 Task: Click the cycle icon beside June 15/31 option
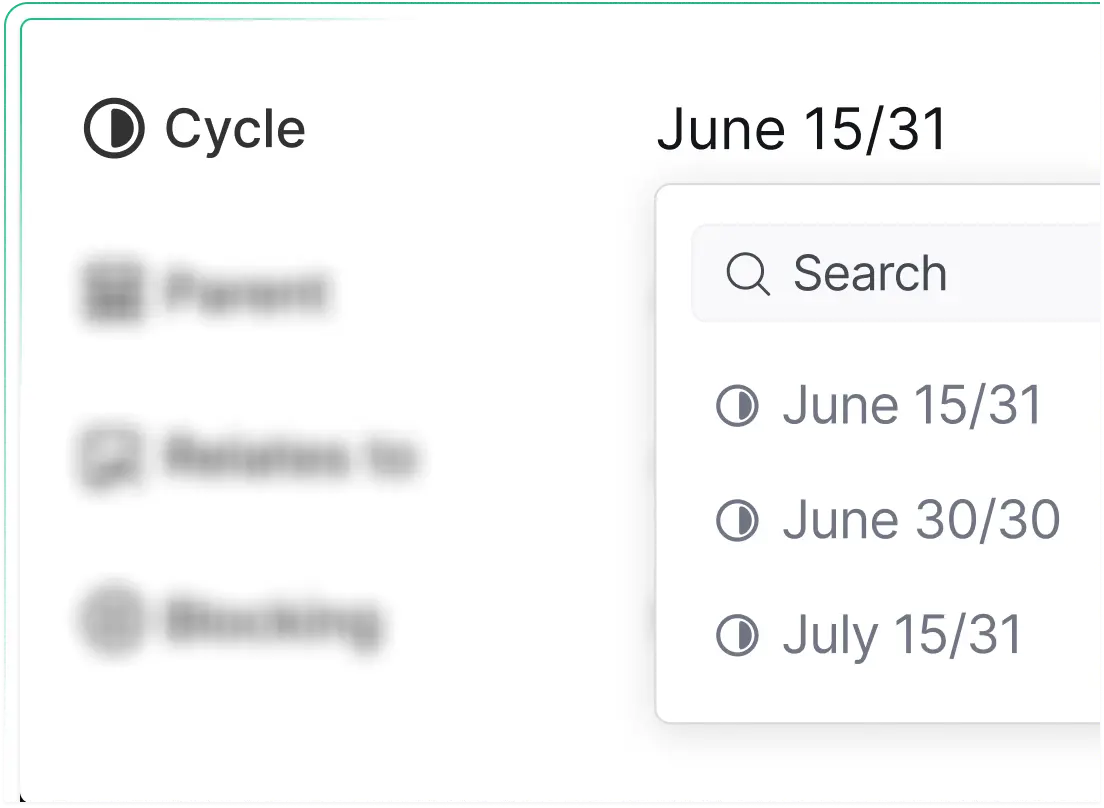[740, 404]
